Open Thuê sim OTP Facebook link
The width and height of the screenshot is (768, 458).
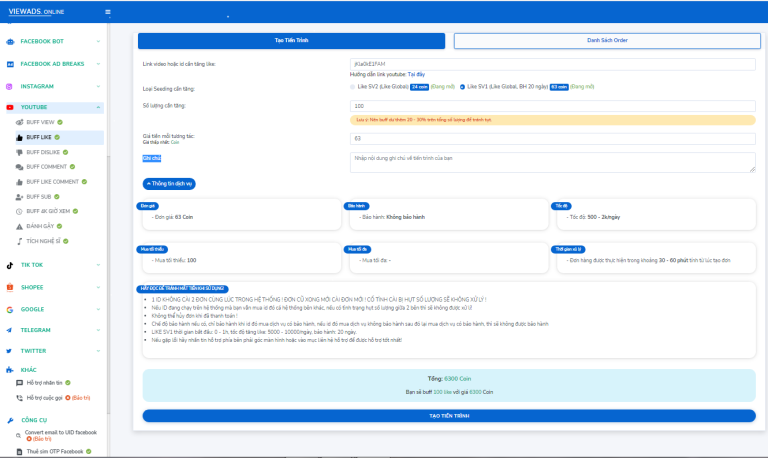pos(55,452)
